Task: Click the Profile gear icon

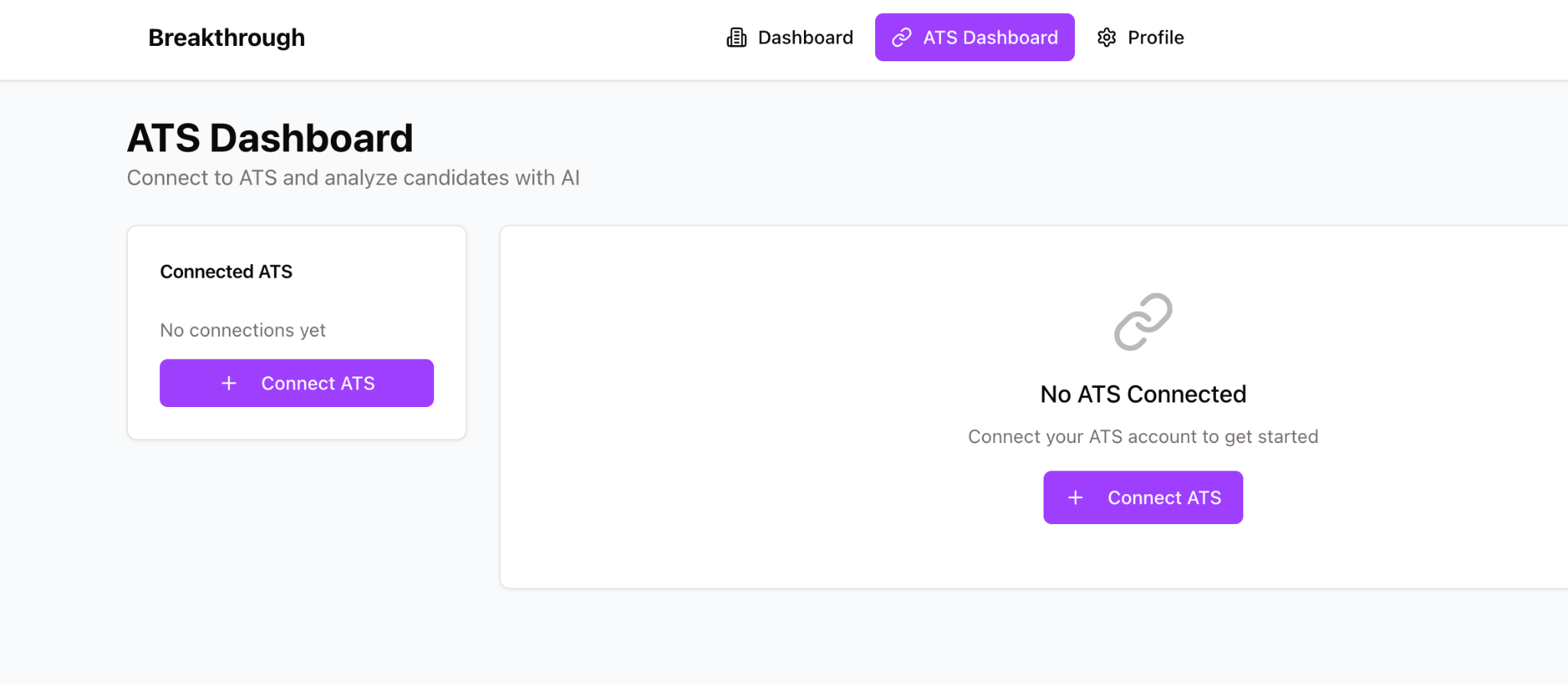Action: point(1107,37)
